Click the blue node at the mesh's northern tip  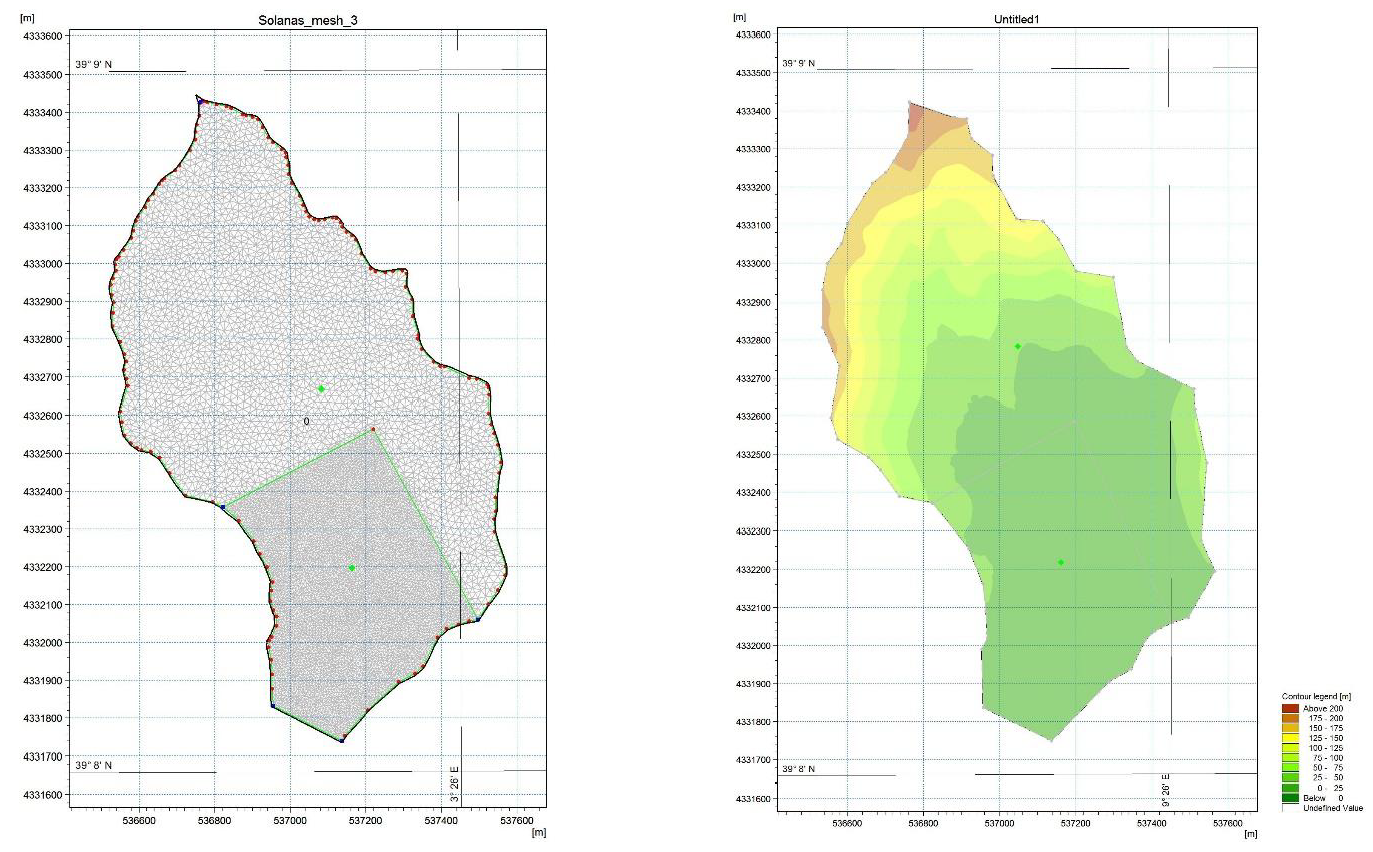[x=201, y=101]
